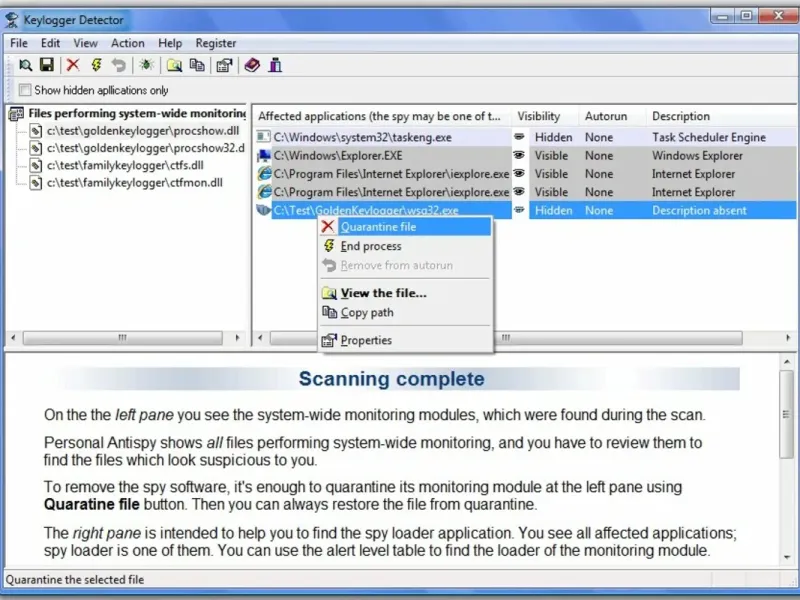Click the lightning icon beside End process
The image size is (800, 600).
329,246
